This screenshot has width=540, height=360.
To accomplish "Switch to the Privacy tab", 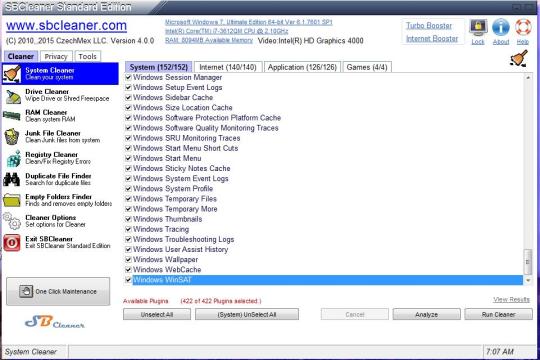I will click(56, 56).
